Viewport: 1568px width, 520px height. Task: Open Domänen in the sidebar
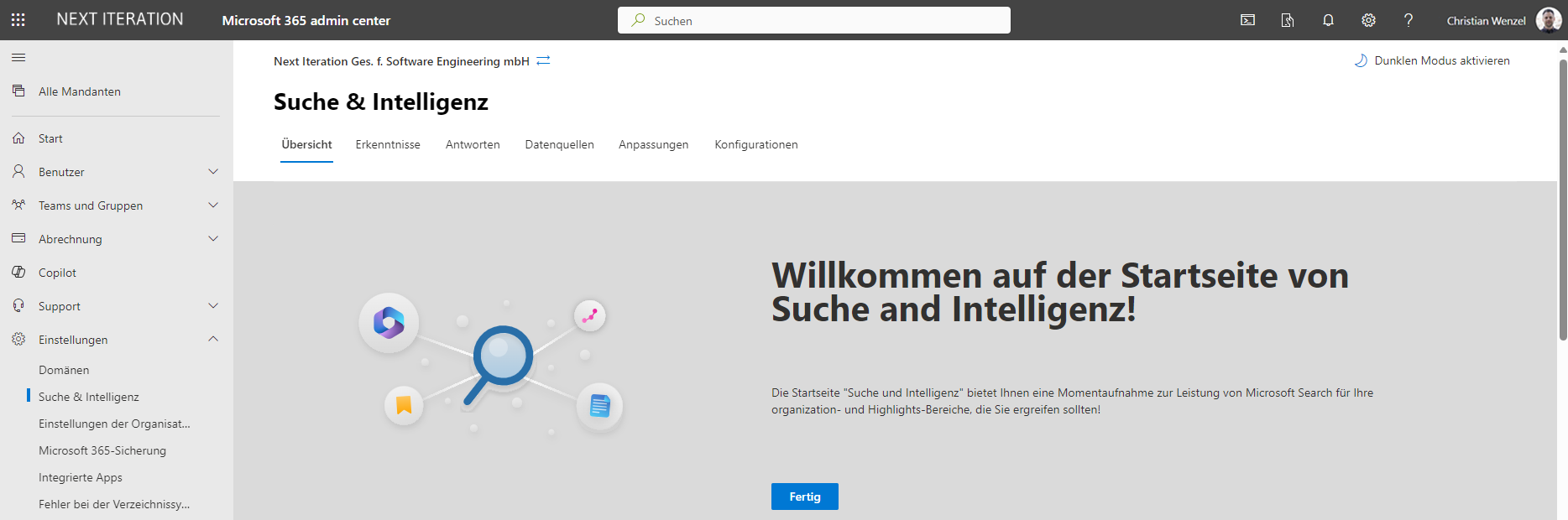click(x=64, y=370)
